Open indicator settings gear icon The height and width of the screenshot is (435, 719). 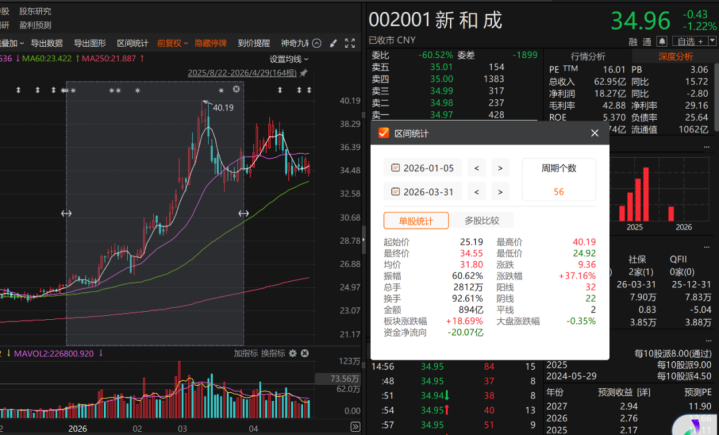293,353
